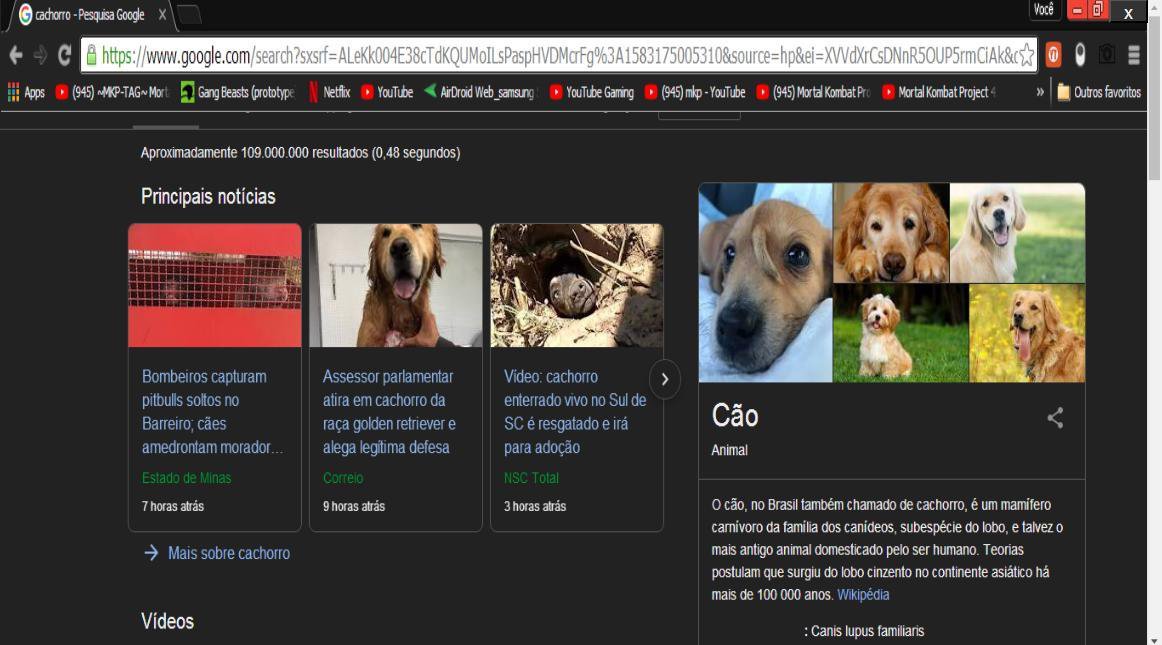Share the Cão knowledge panel

pos(1055,418)
